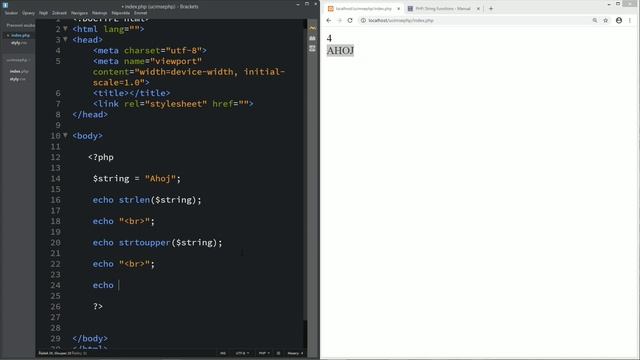Open index.php in project file tree
Screen dimensions: 640x360
(19, 71)
